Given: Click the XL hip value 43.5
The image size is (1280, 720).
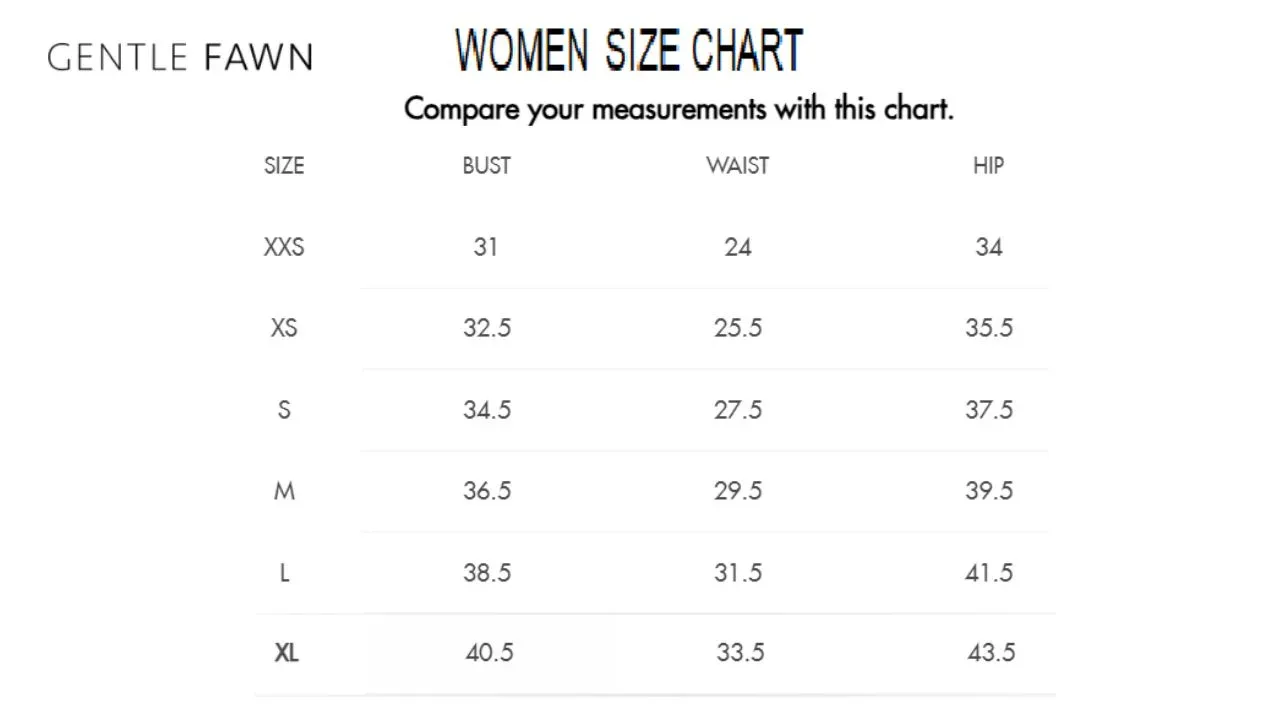Looking at the screenshot, I should point(991,653).
